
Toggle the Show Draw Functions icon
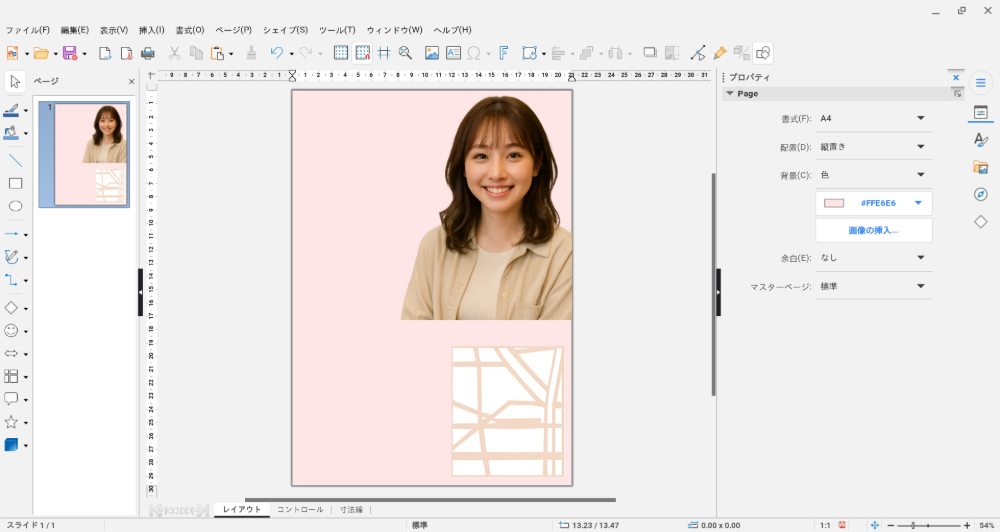pyautogui.click(x=763, y=53)
